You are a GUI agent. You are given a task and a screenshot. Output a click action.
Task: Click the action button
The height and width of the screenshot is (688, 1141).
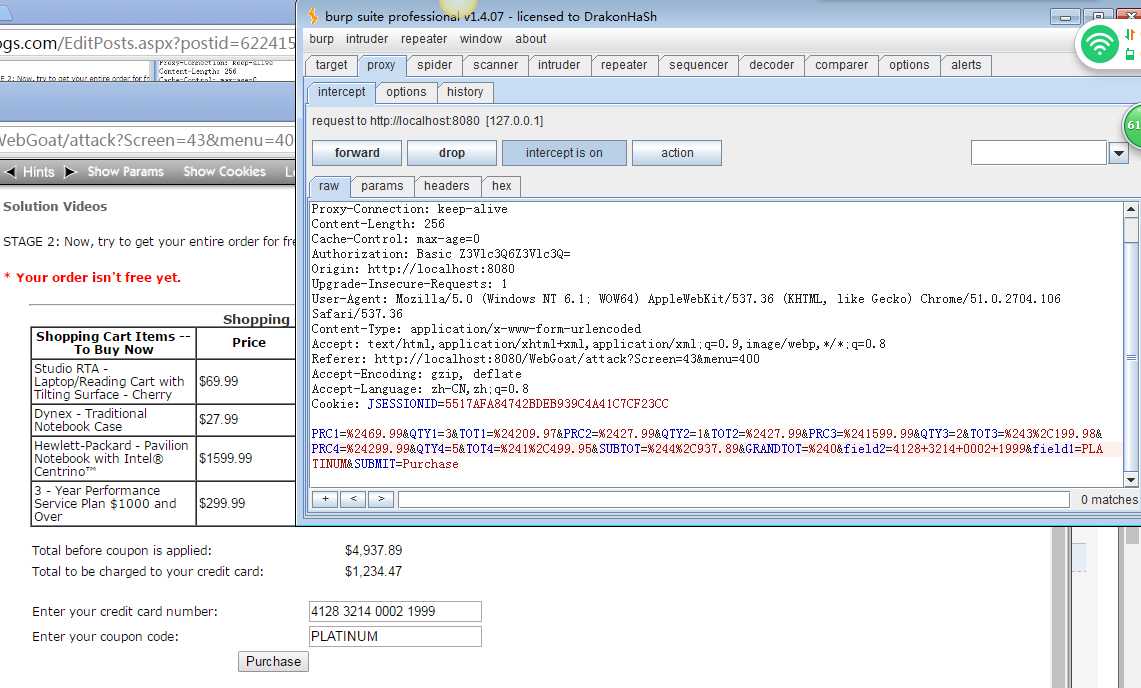[x=677, y=153]
